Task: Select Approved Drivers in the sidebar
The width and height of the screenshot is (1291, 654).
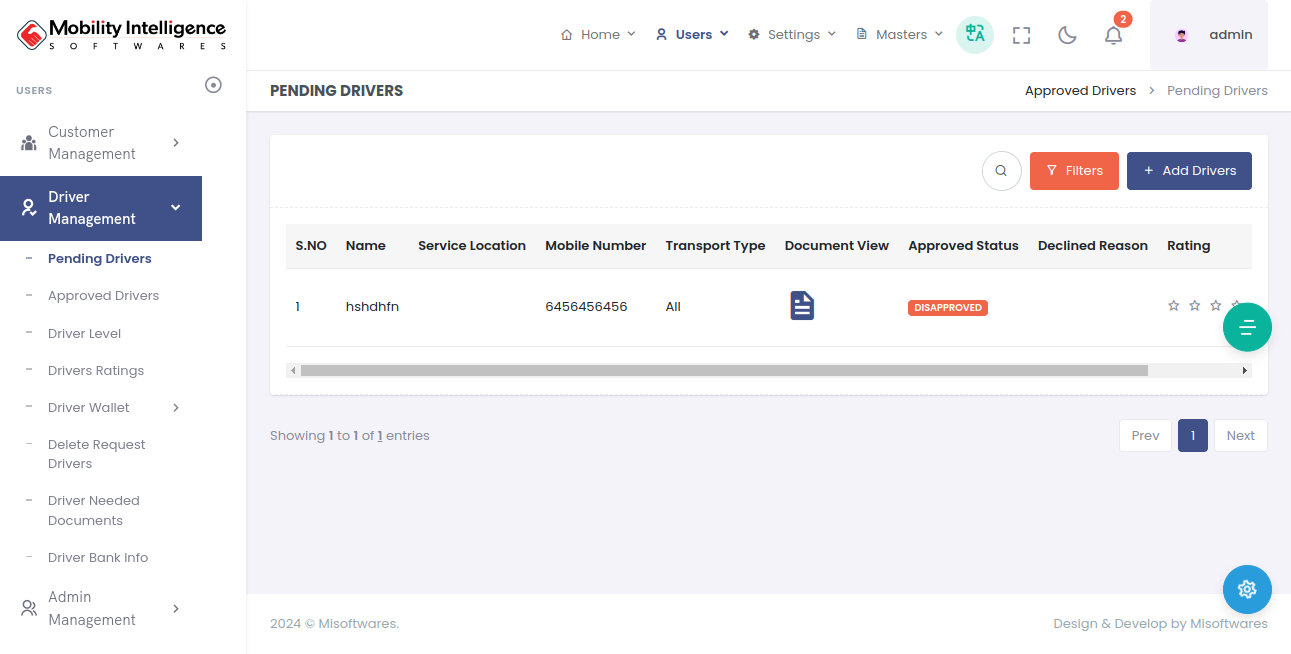Action: [103, 296]
